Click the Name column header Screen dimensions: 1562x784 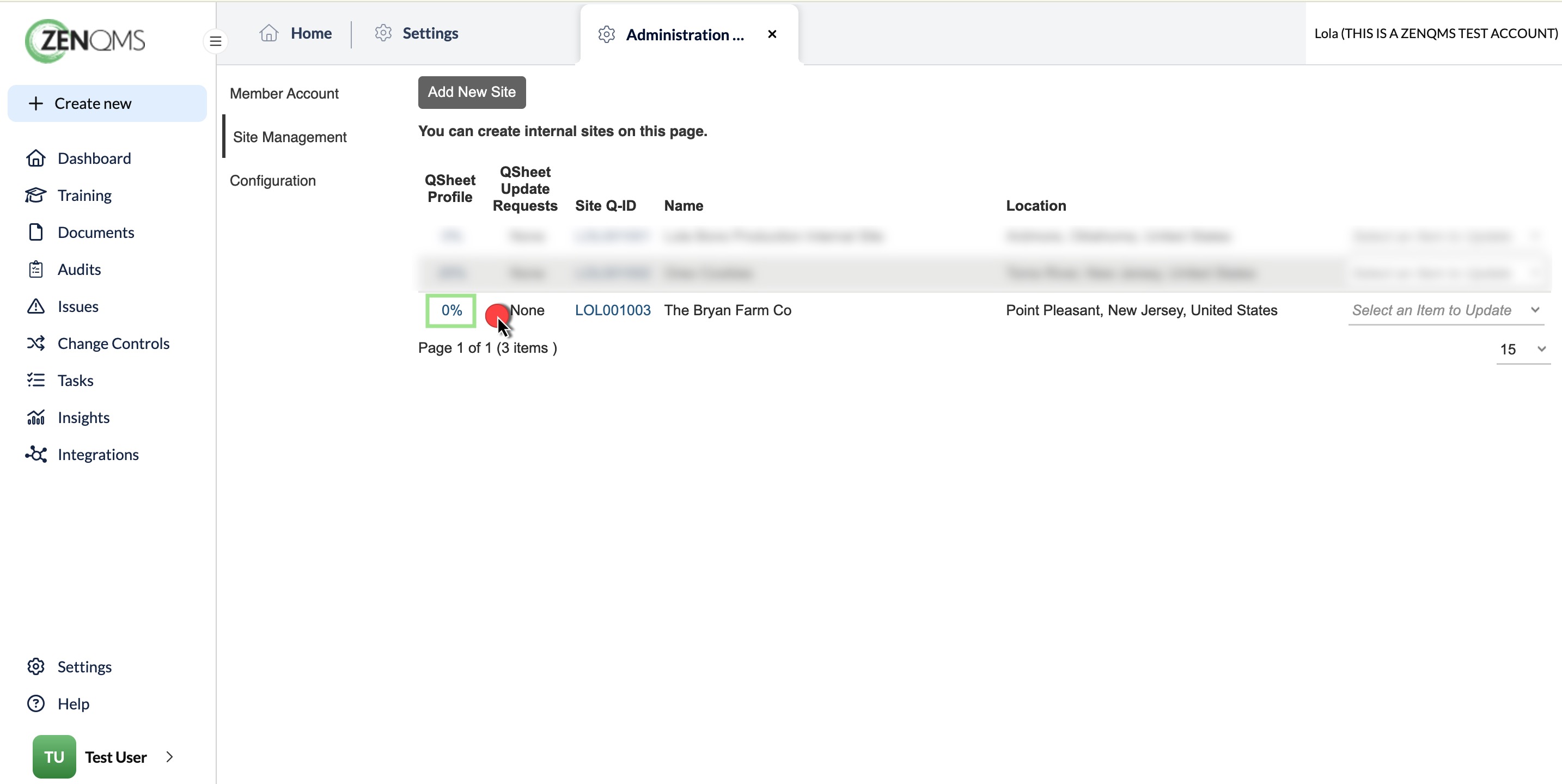click(x=684, y=206)
